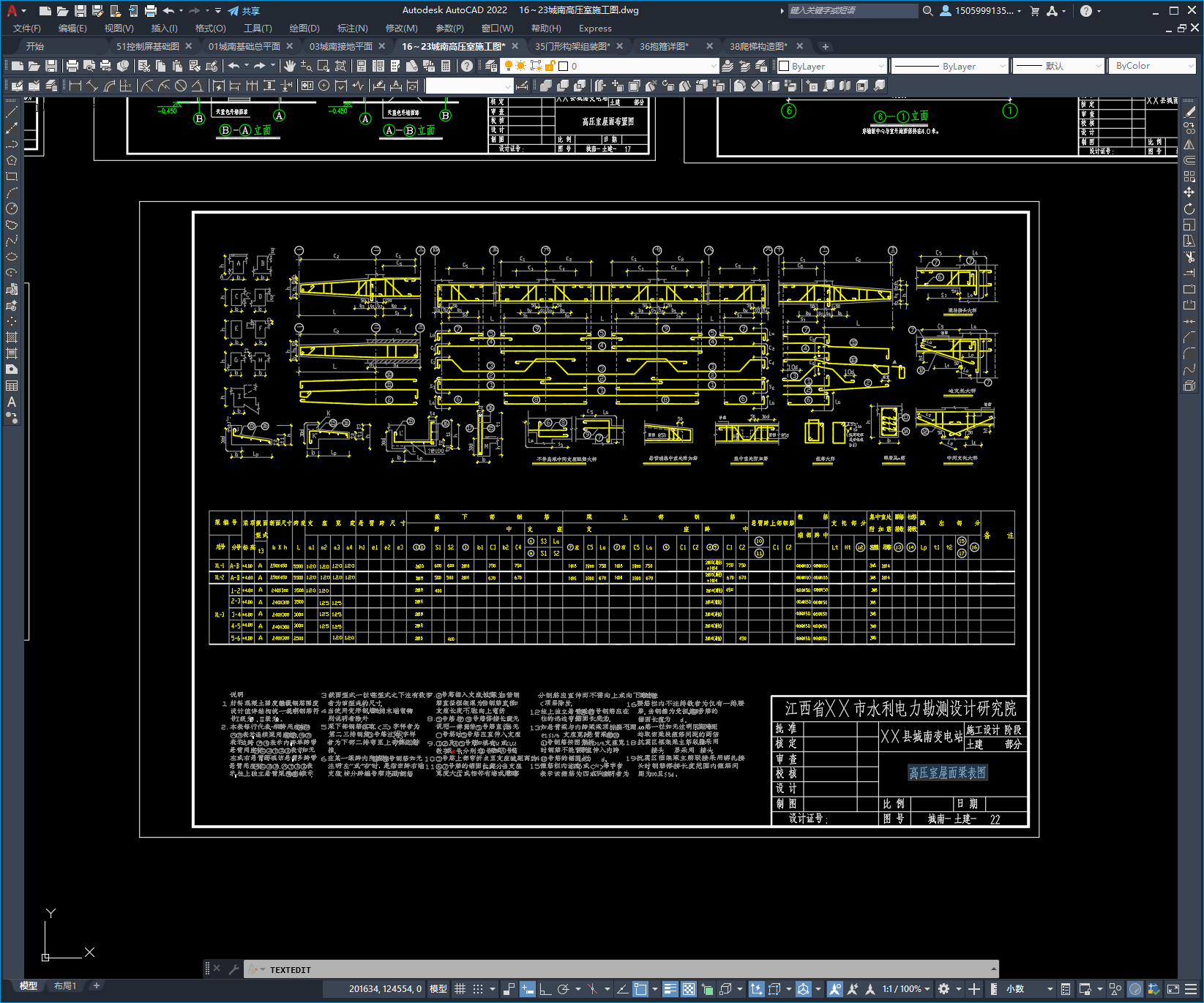Select the Angular dimension tool
Image resolution: width=1204 pixels, height=1003 pixels.
coord(197,86)
